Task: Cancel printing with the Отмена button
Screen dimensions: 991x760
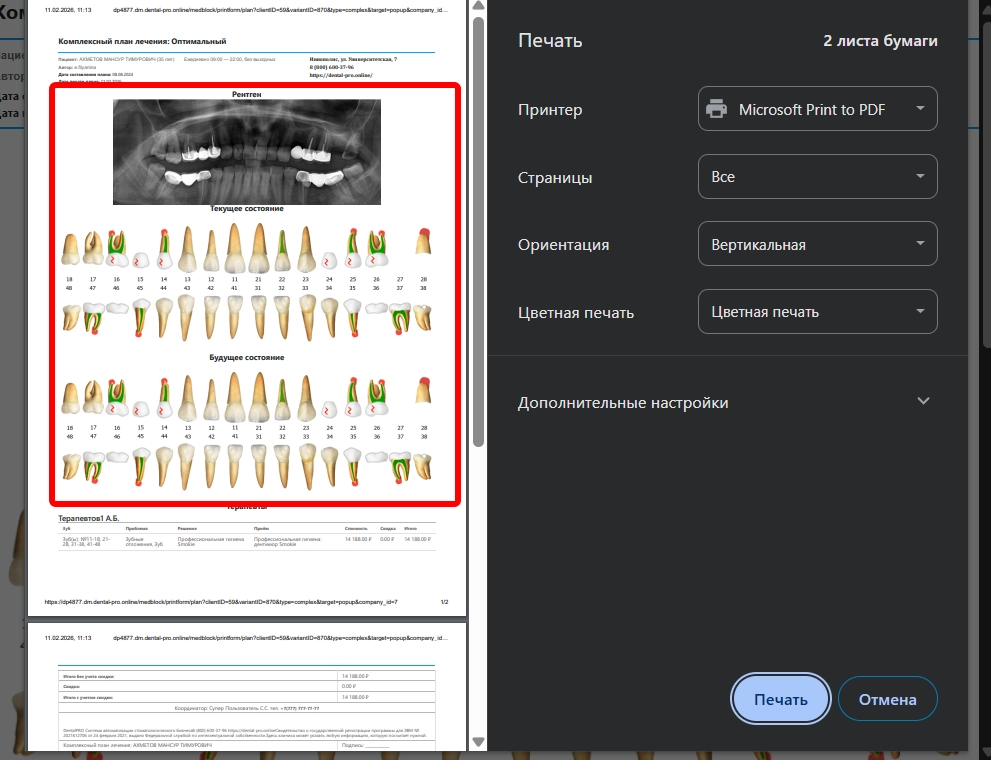Action: pos(887,699)
